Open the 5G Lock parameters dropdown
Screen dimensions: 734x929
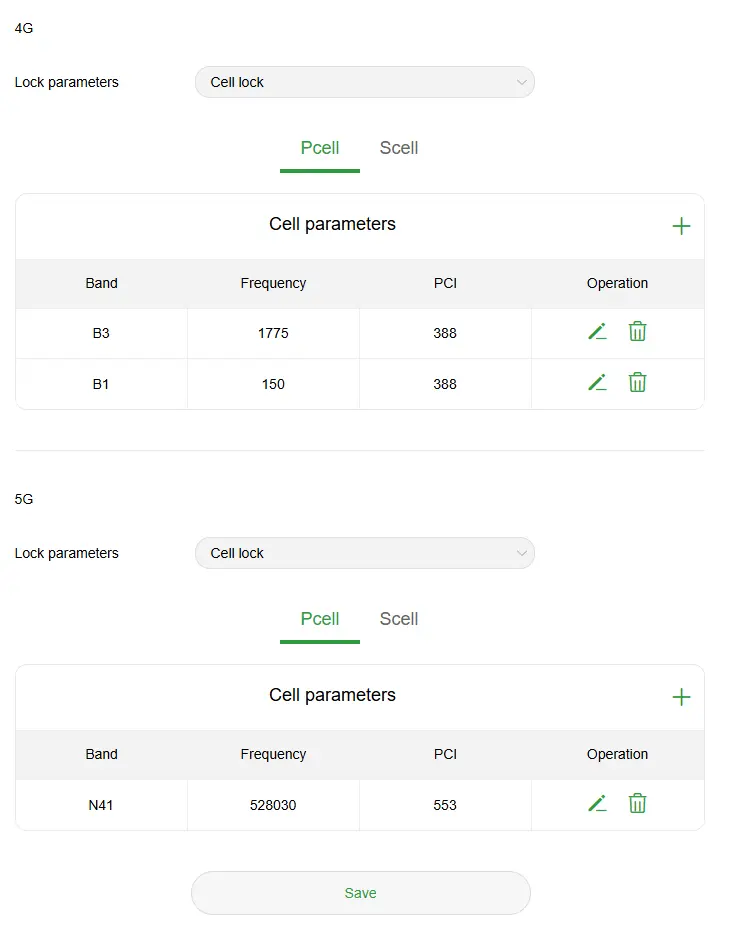pyautogui.click(x=365, y=553)
